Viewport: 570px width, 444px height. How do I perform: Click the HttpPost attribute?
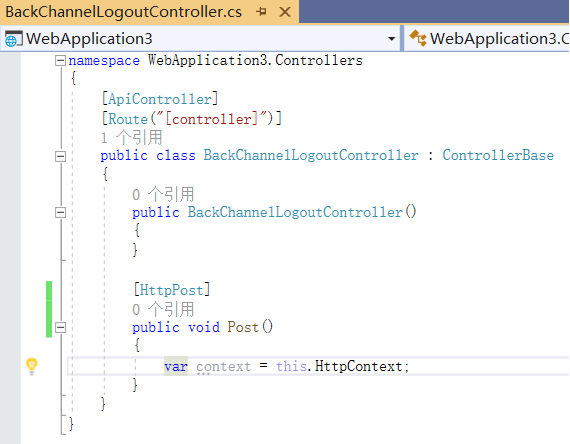click(x=172, y=290)
